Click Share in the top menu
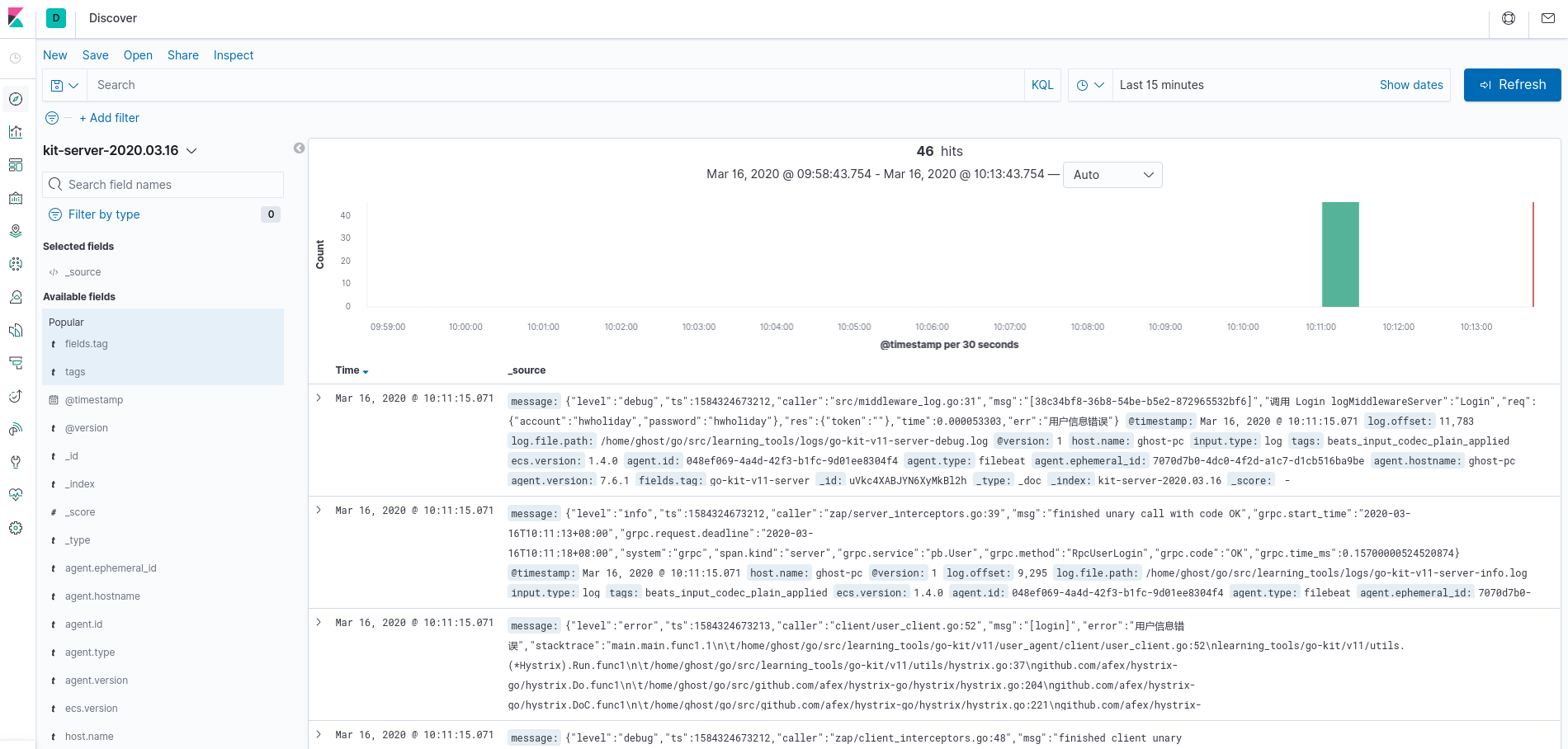The width and height of the screenshot is (1568, 749). [x=182, y=55]
